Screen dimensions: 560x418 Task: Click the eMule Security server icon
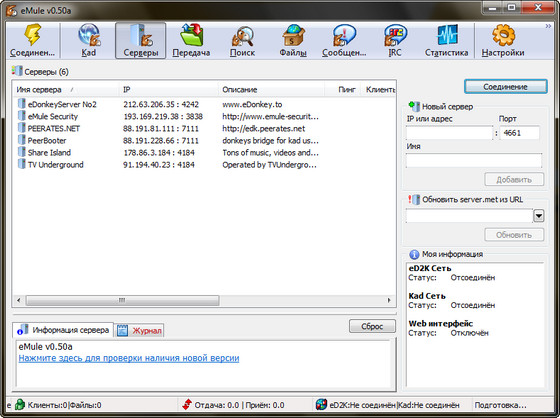click(21, 116)
